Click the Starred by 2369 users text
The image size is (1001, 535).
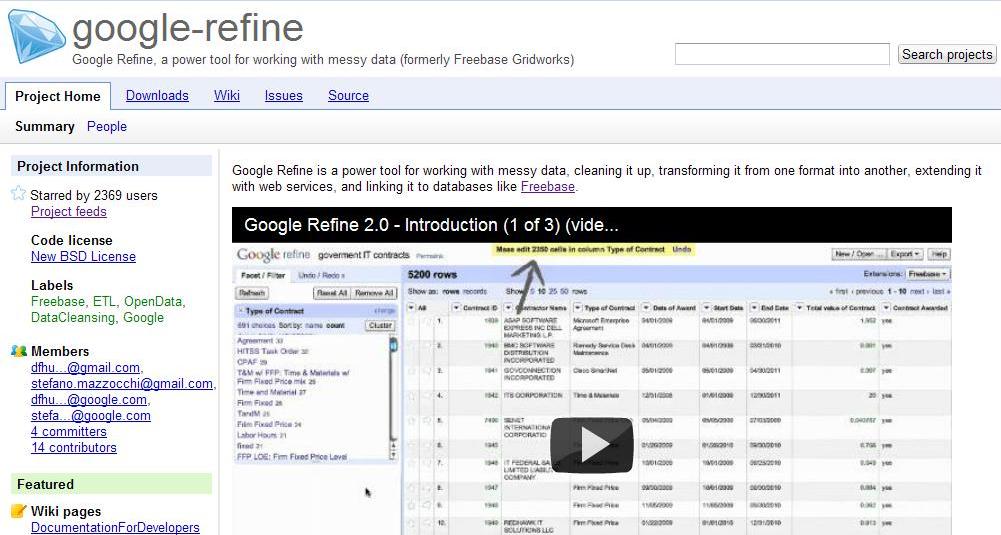(x=94, y=195)
